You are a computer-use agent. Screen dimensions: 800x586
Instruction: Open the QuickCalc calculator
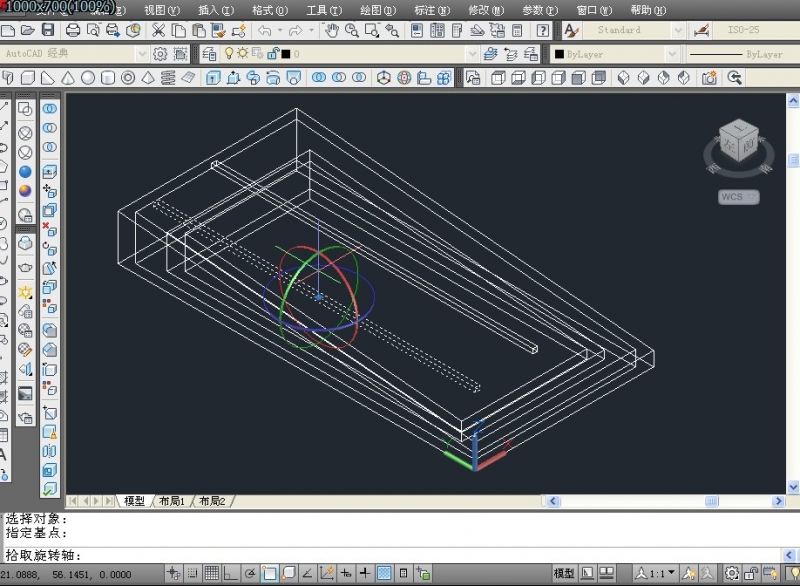coord(517,31)
